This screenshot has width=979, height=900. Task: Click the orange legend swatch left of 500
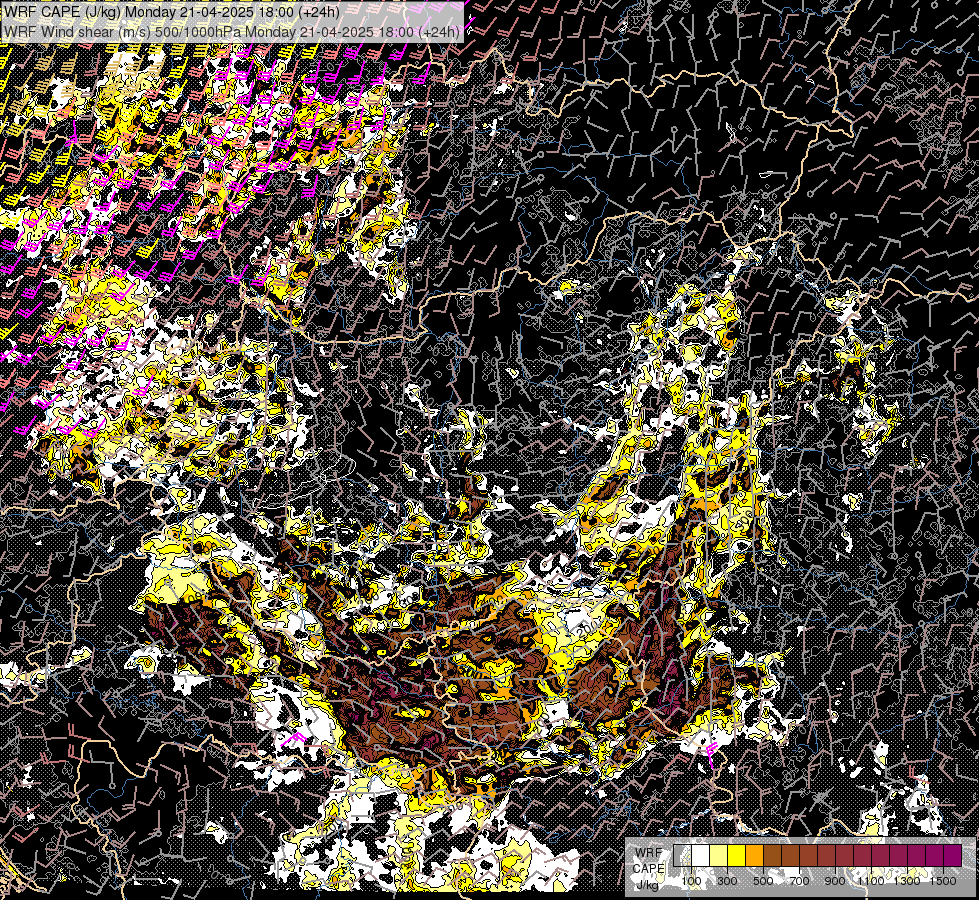754,856
